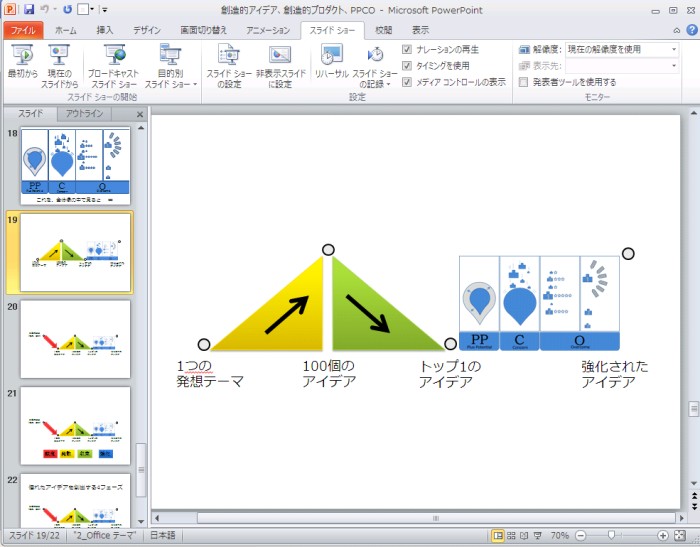The height and width of the screenshot is (547, 700).
Task: Switch to Insert tab (挿入)
Action: pyautogui.click(x=104, y=30)
